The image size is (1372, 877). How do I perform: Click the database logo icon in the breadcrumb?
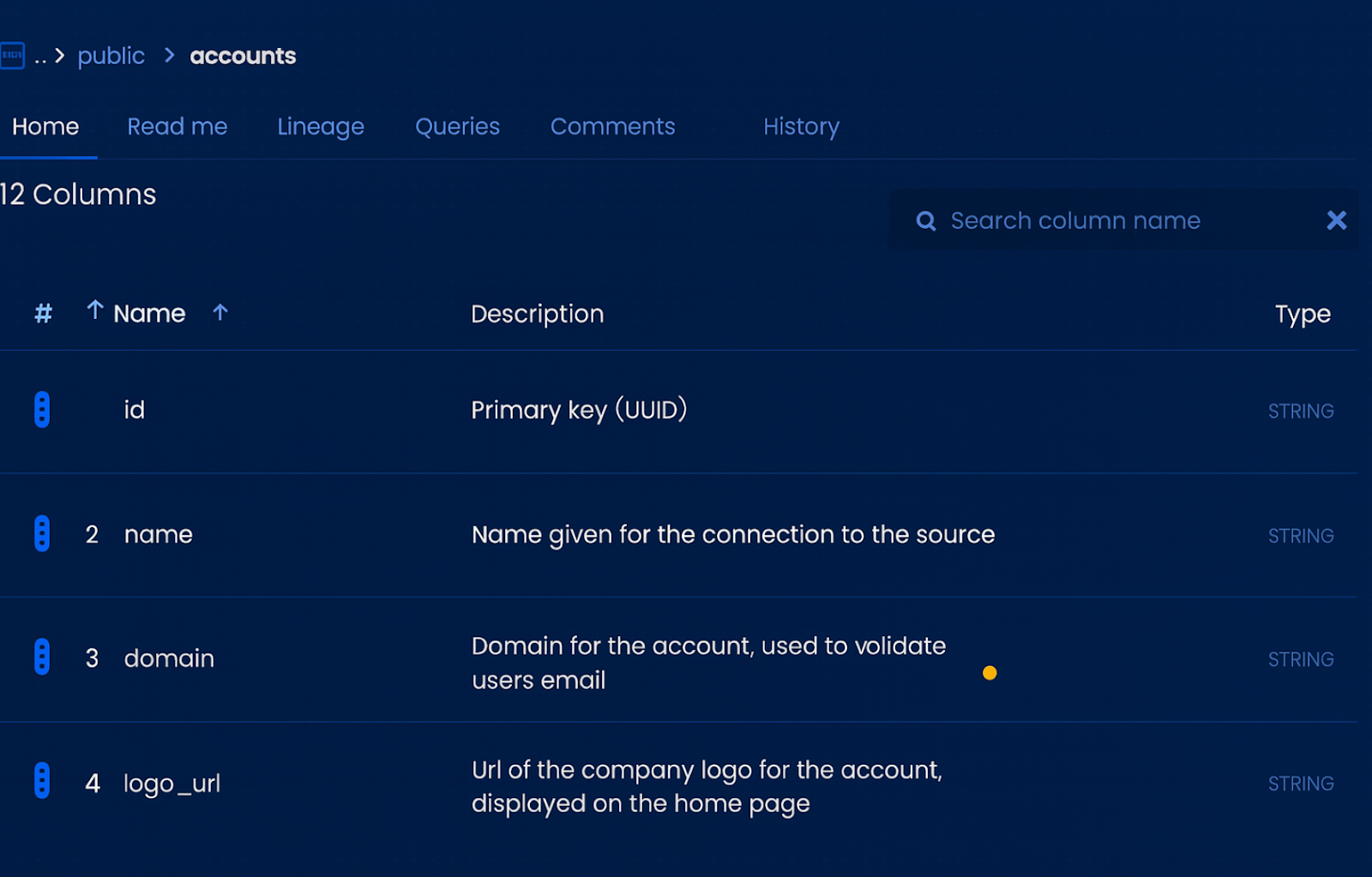(x=13, y=55)
